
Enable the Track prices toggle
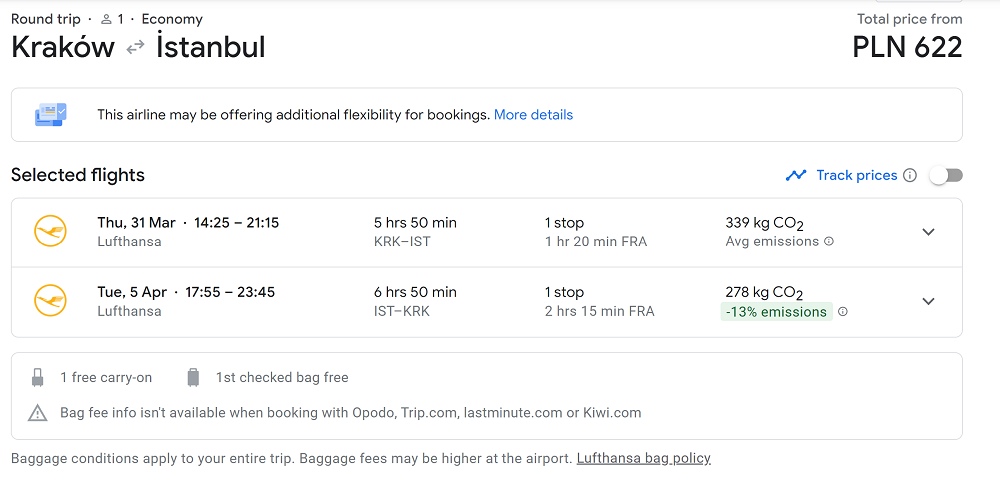[946, 175]
